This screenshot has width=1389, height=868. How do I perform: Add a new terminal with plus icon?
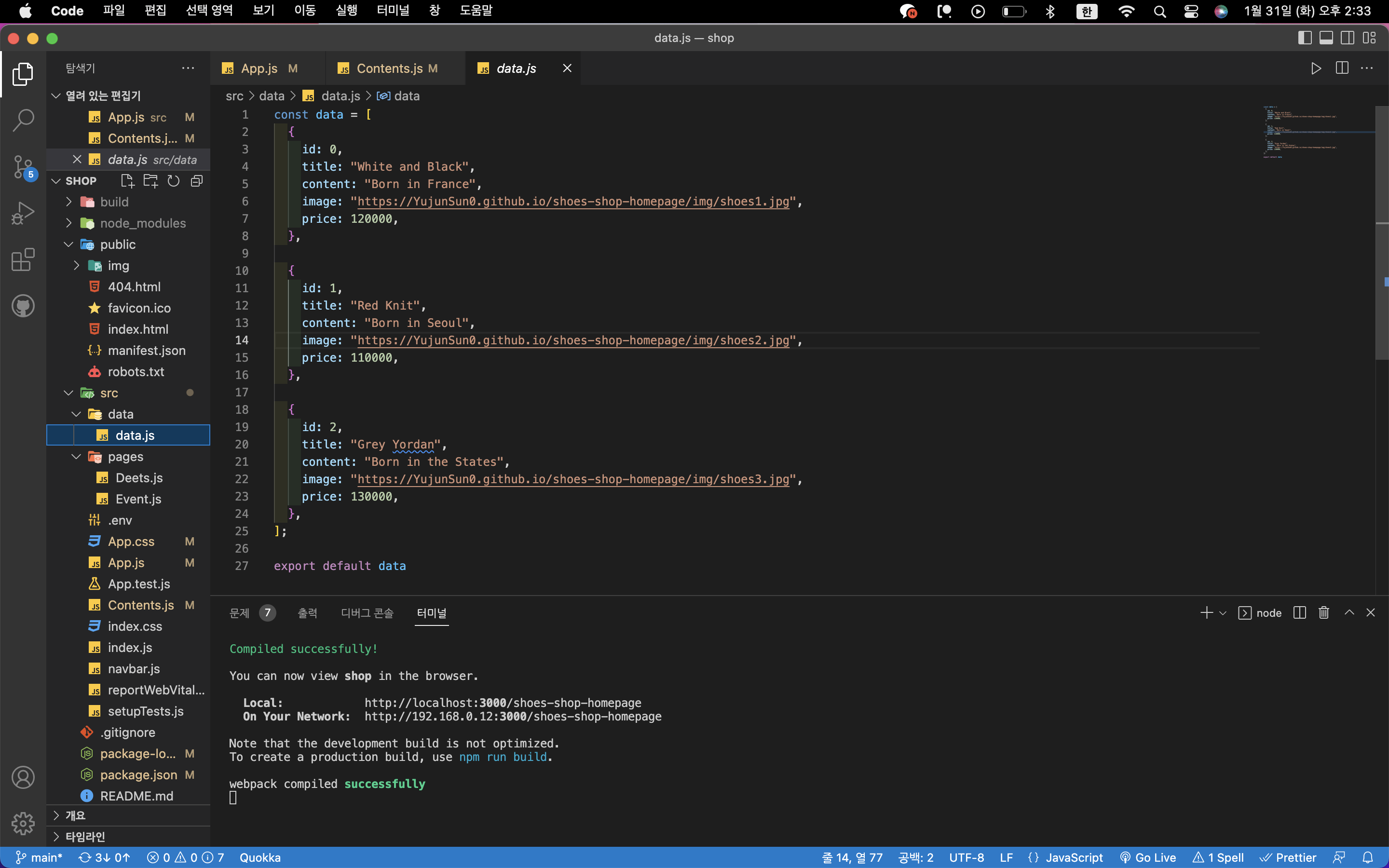(1207, 613)
